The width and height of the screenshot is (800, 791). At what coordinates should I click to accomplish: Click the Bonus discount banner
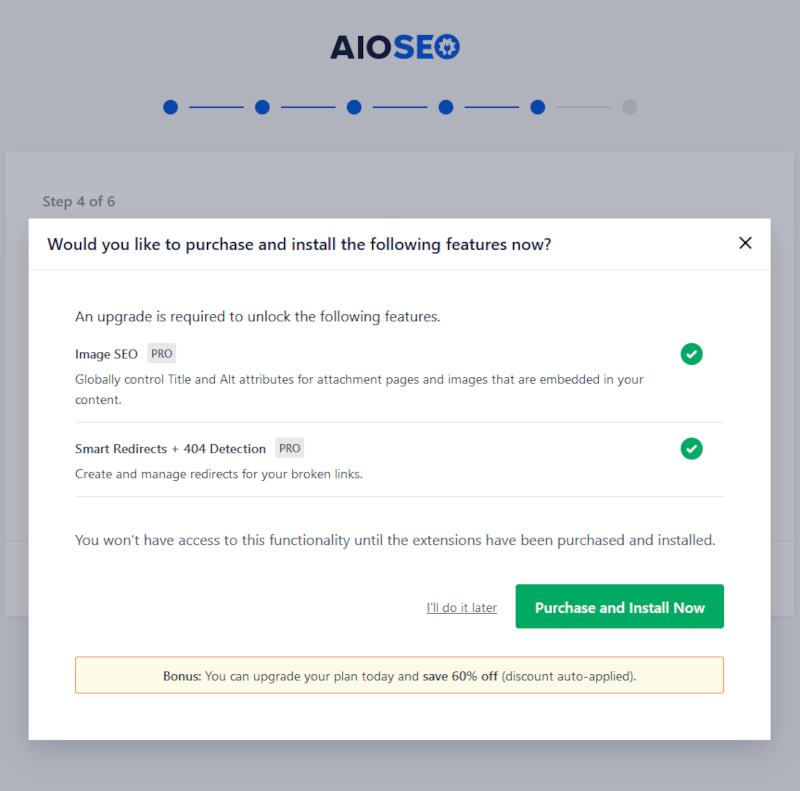click(x=399, y=675)
